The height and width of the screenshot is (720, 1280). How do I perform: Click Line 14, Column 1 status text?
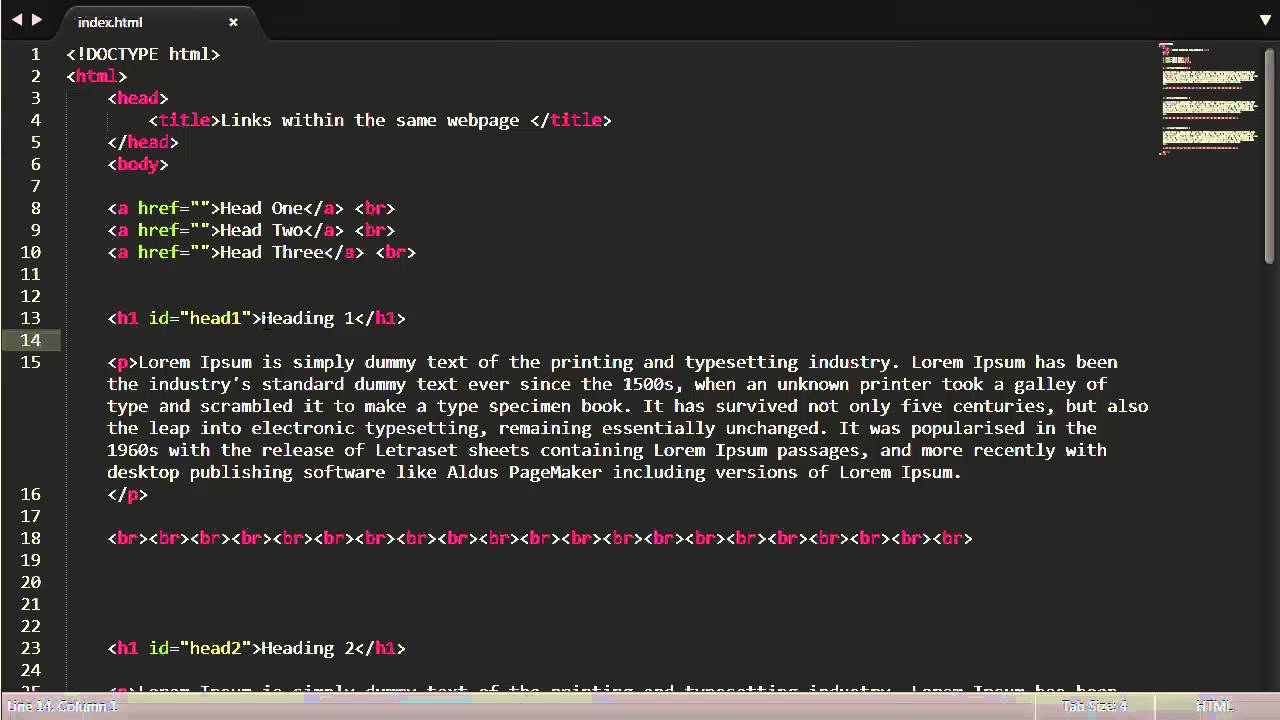(x=62, y=706)
